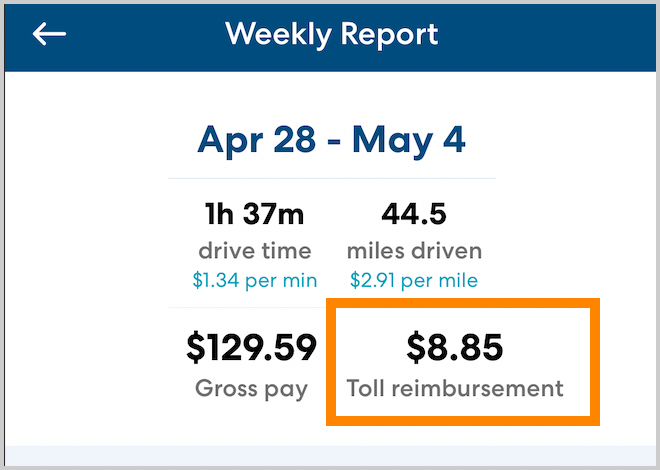Click the Weekly Report title
Screen dimensions: 660x470
pyautogui.click(x=331, y=34)
